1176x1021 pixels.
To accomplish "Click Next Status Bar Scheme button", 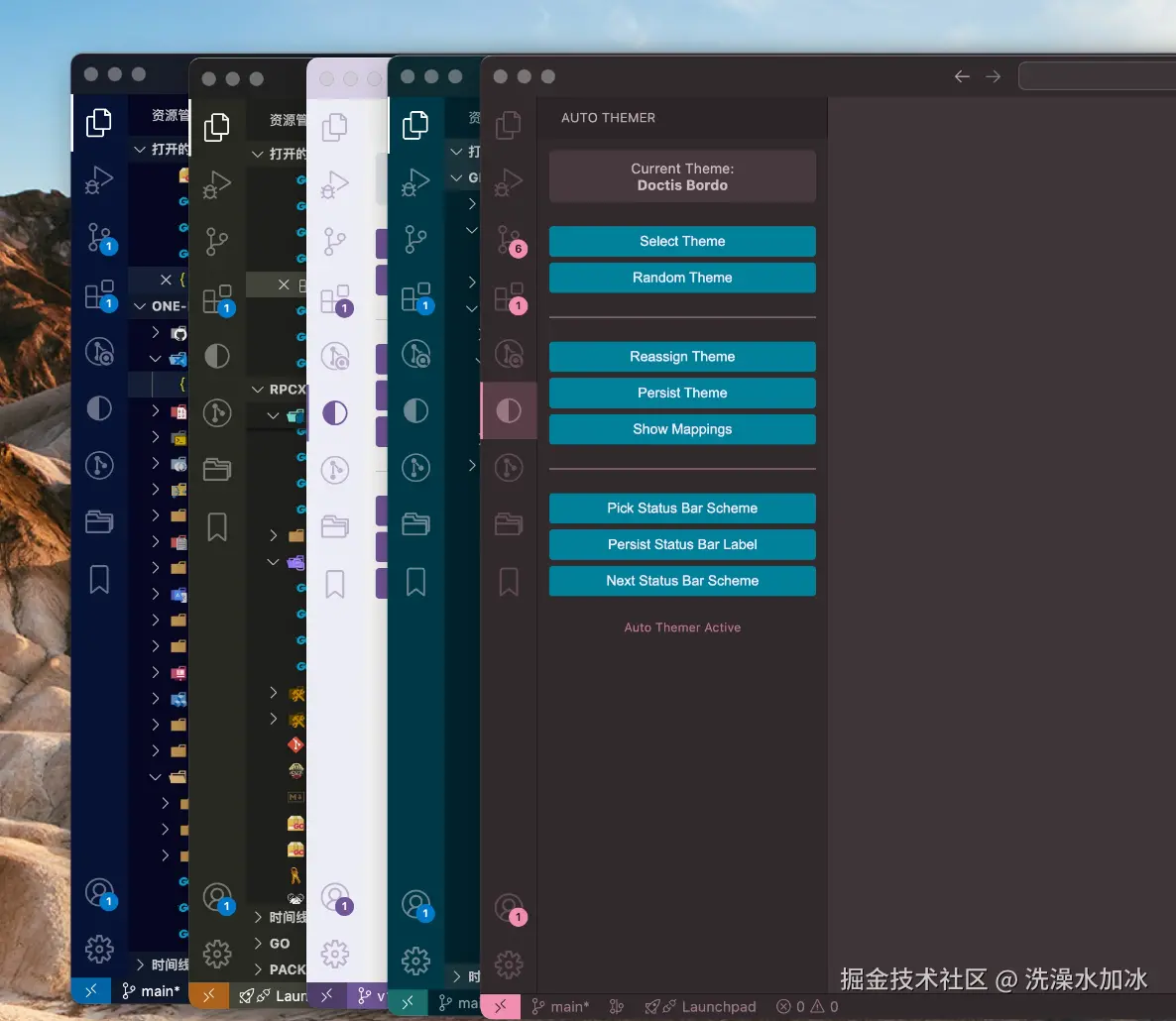I will (x=682, y=581).
